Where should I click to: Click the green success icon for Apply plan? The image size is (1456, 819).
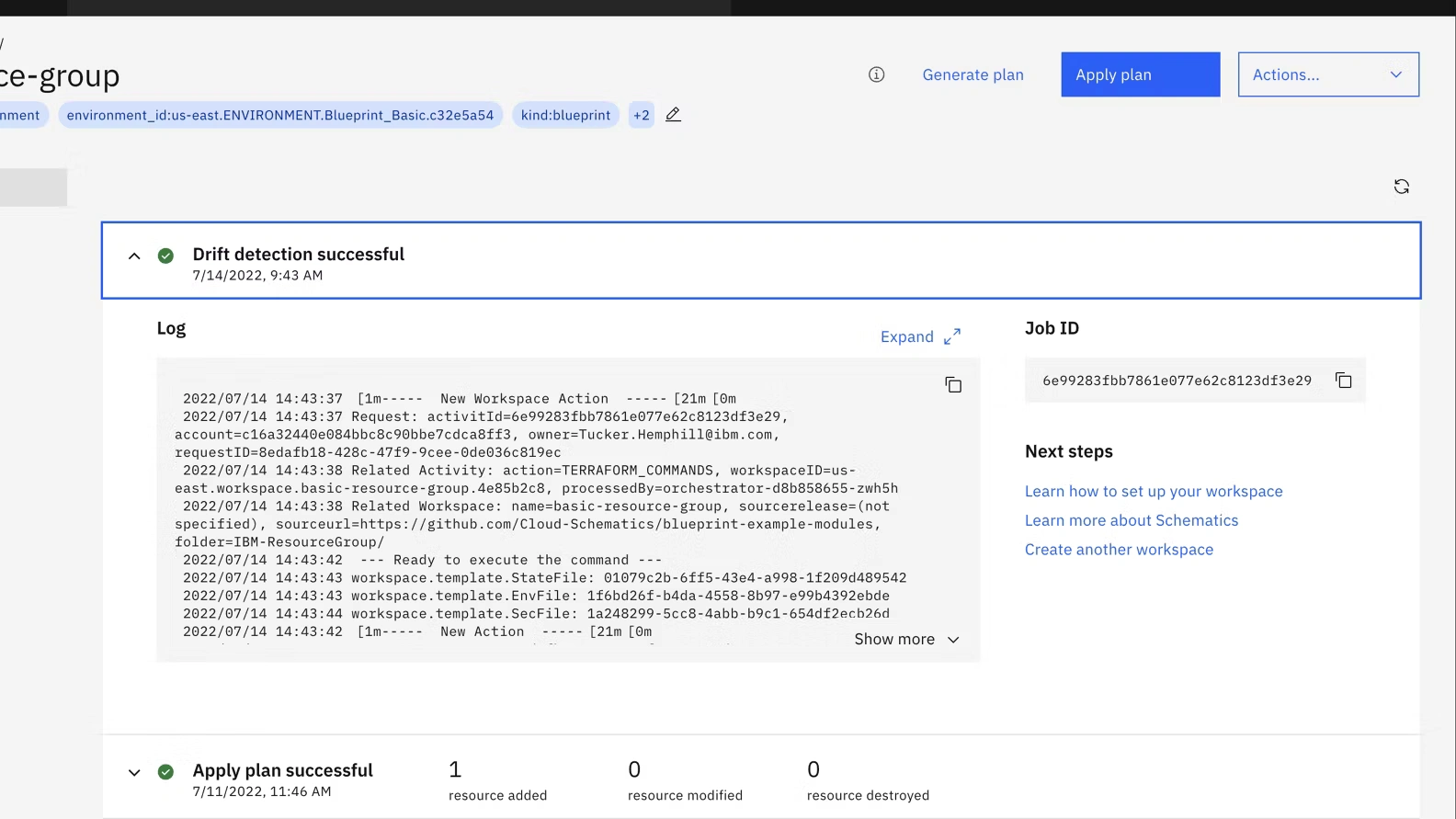pos(165,772)
